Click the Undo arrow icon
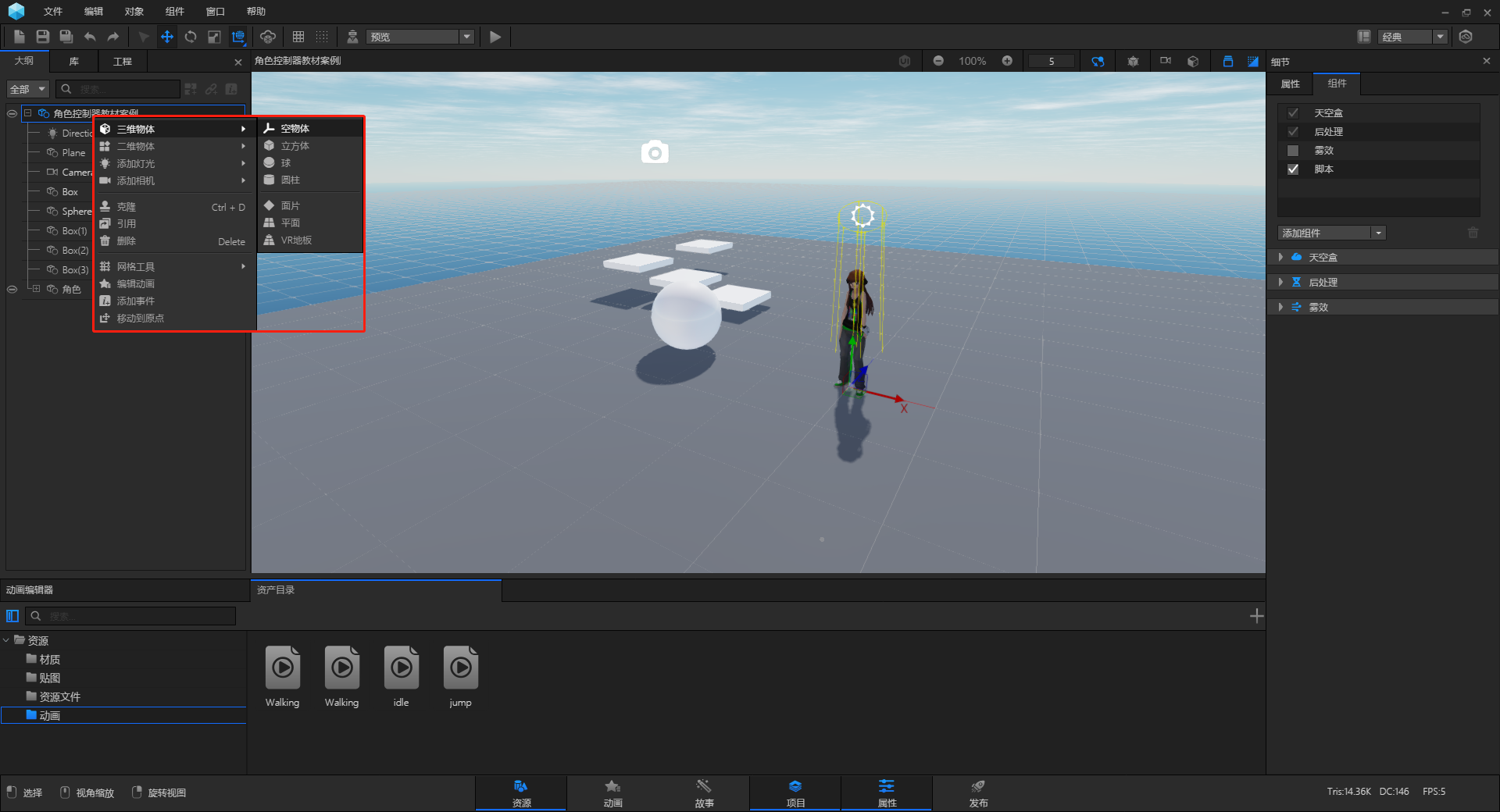1500x812 pixels. point(90,37)
